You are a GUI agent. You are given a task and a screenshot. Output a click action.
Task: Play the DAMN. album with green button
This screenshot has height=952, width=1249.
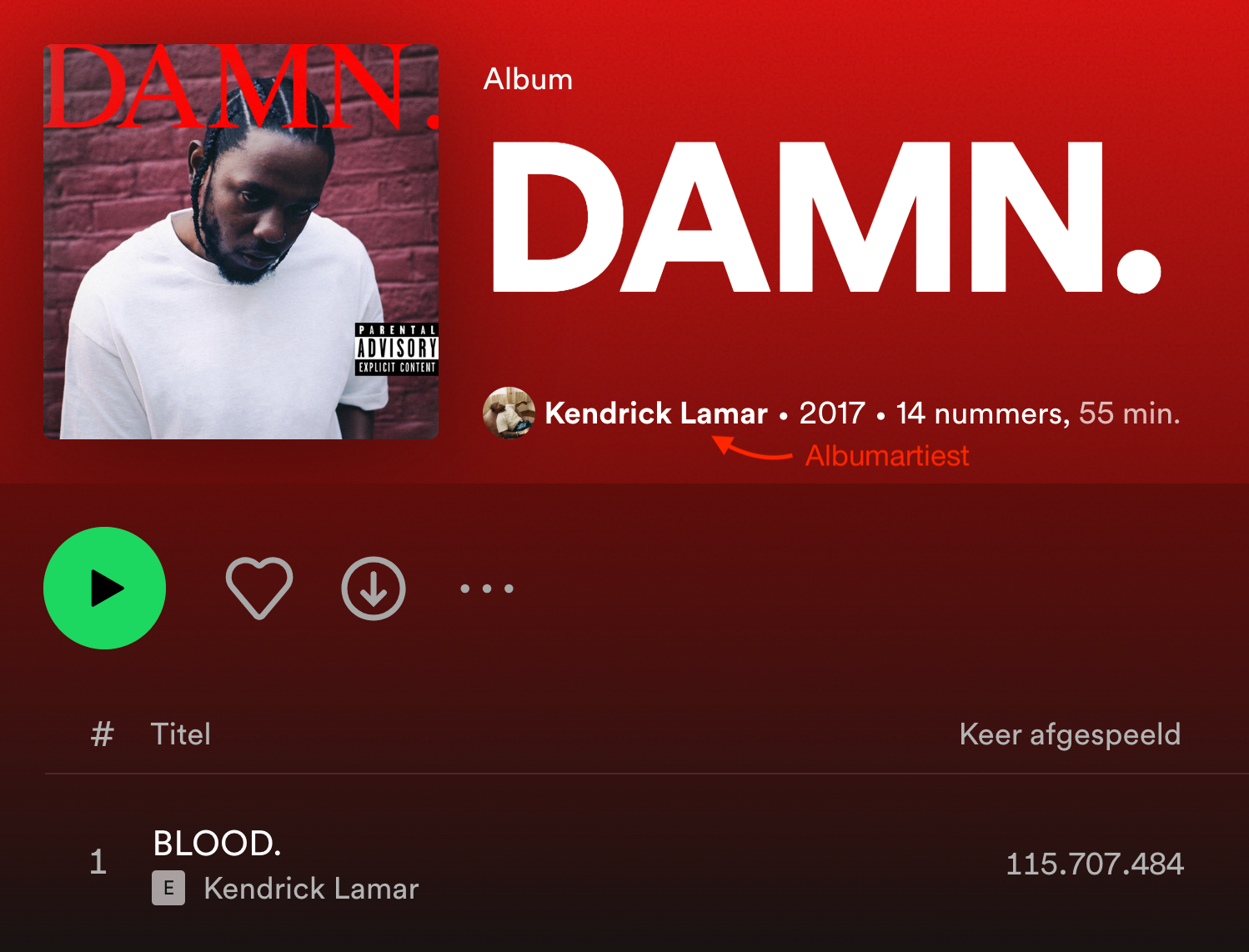[x=104, y=588]
